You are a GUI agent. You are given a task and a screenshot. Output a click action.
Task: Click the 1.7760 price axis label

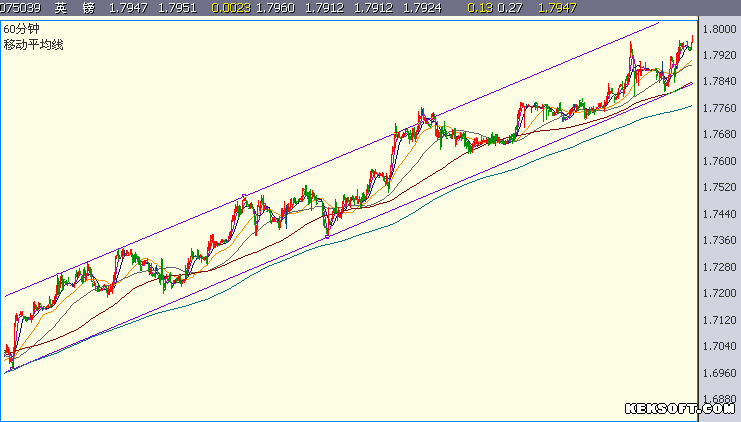click(719, 108)
